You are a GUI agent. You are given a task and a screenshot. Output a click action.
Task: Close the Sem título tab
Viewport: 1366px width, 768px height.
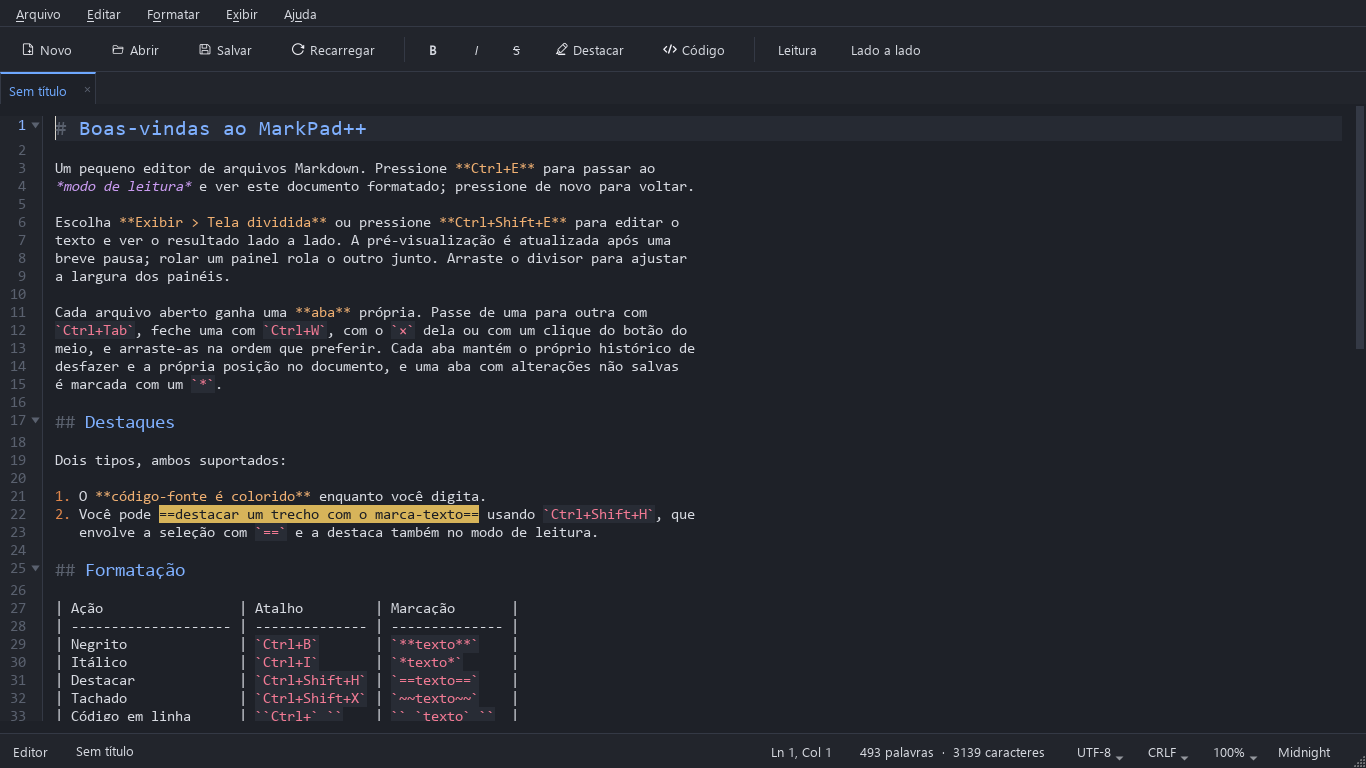[x=87, y=90]
